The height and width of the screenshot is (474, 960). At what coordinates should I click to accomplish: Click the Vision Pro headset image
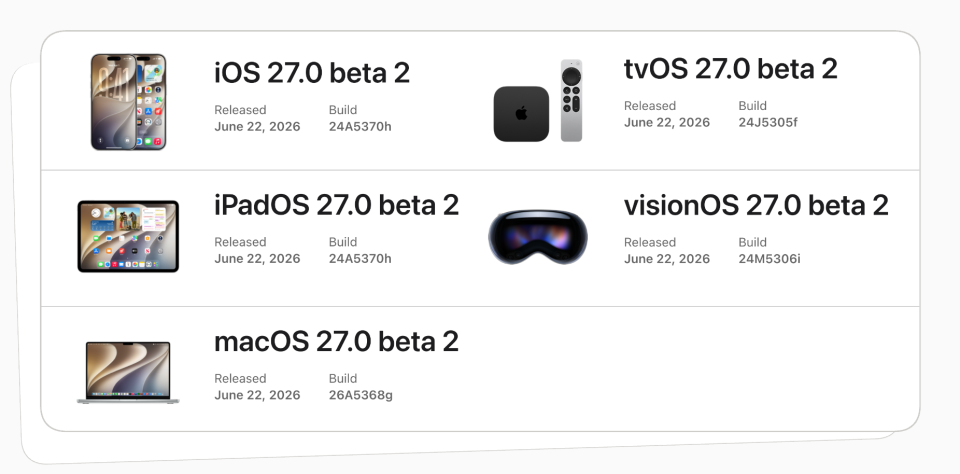coord(538,237)
